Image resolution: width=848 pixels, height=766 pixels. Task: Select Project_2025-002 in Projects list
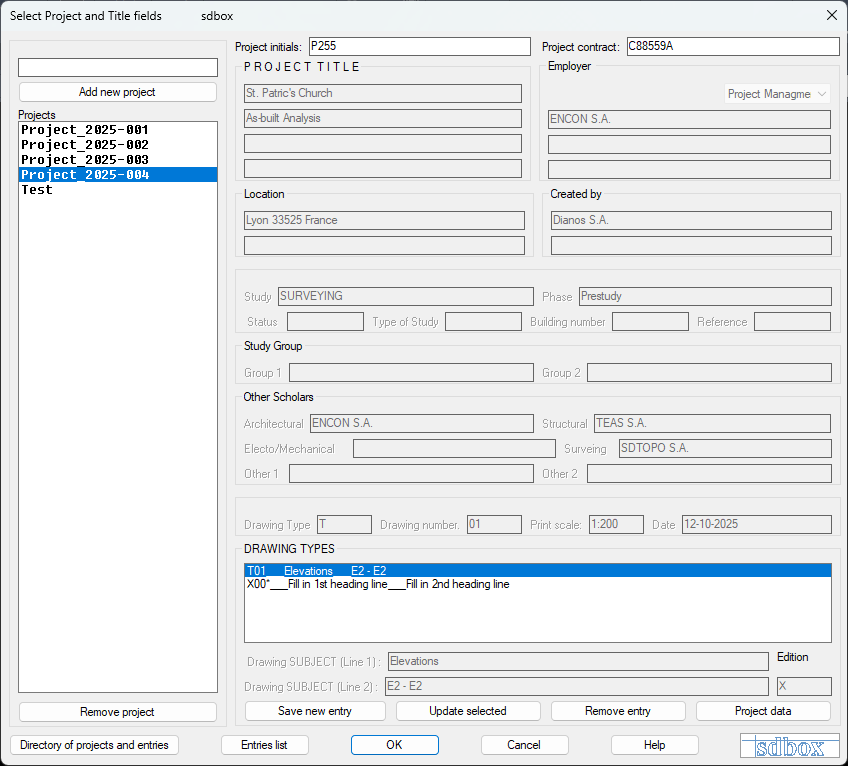click(x=118, y=144)
